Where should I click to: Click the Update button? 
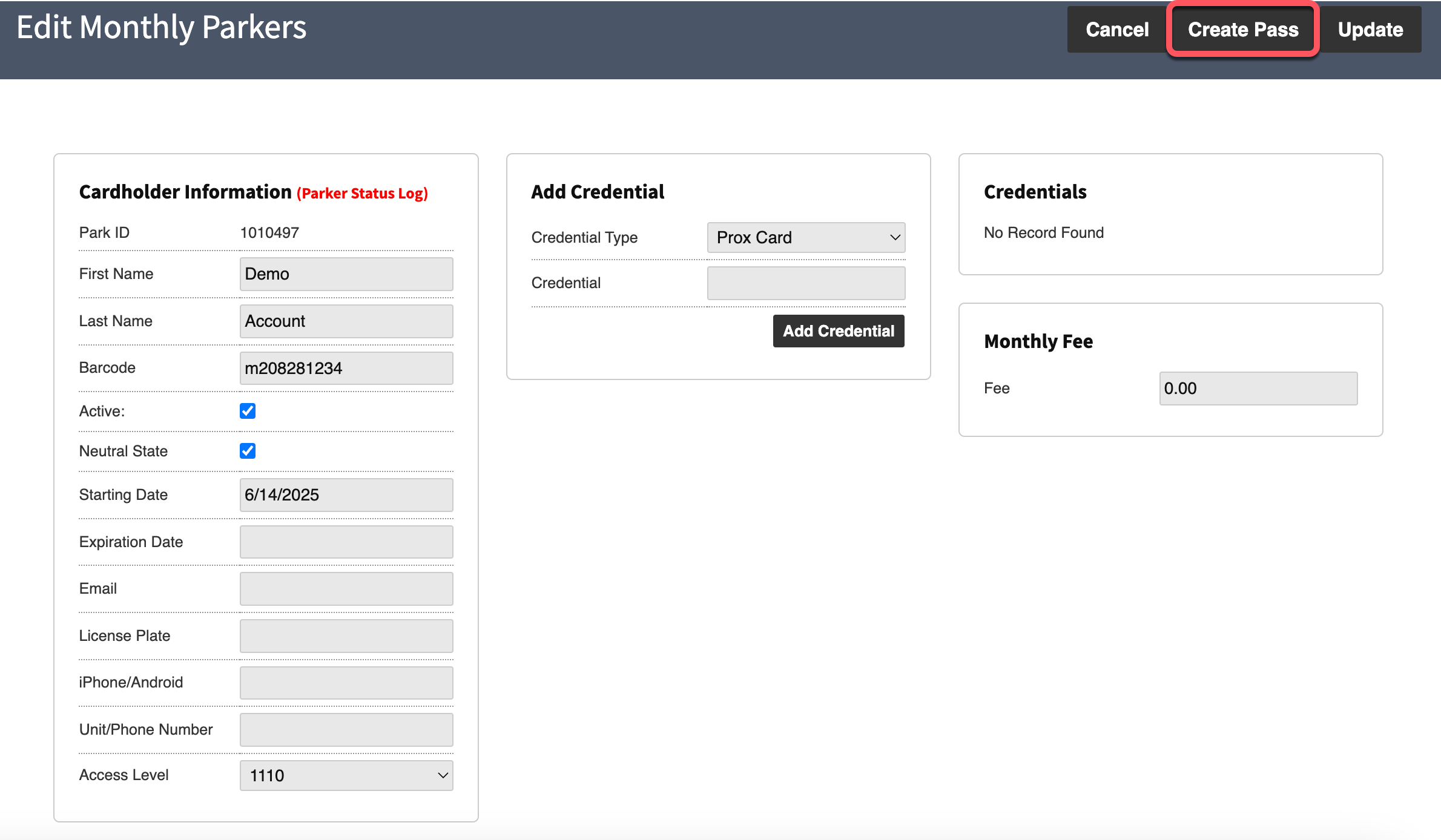(1370, 30)
